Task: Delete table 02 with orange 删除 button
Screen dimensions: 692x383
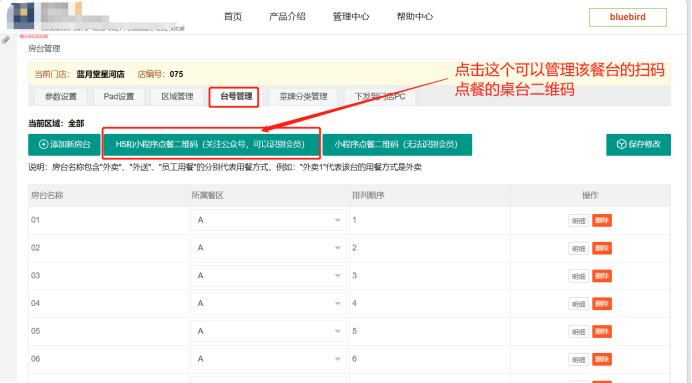Action: click(x=602, y=248)
